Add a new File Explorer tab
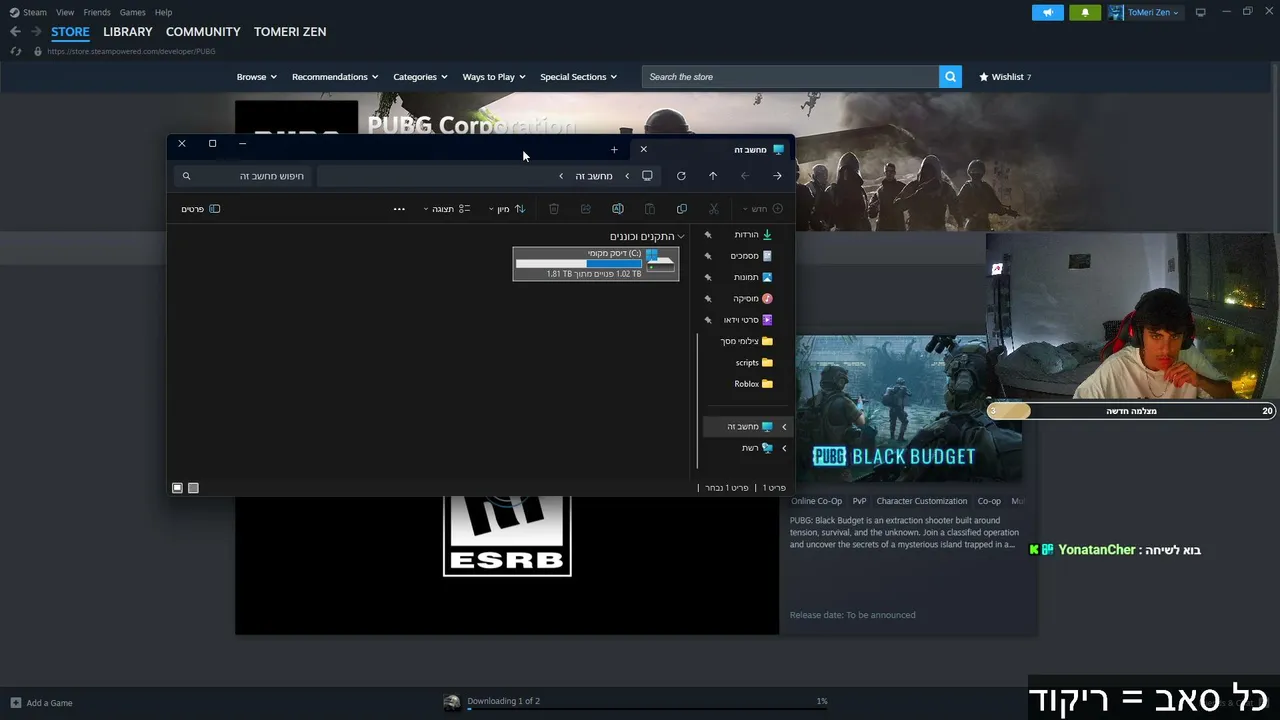The image size is (1280, 720). pyautogui.click(x=614, y=150)
